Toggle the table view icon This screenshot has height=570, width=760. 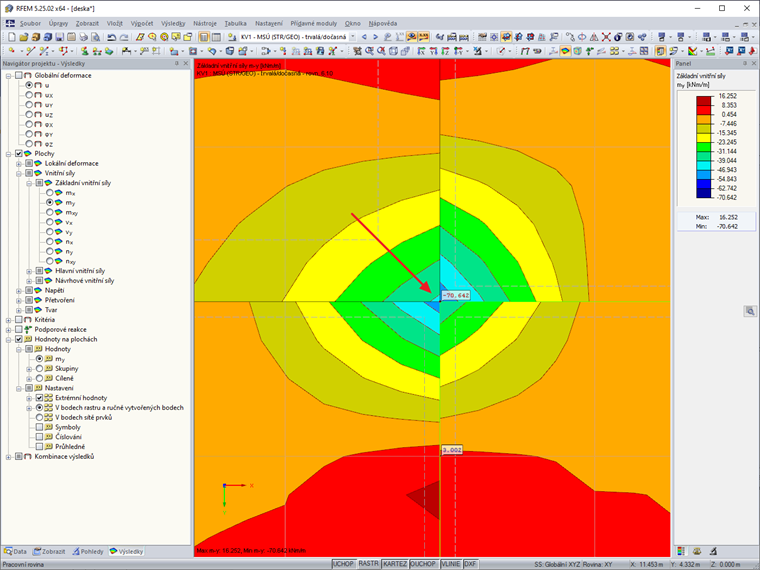(216, 37)
